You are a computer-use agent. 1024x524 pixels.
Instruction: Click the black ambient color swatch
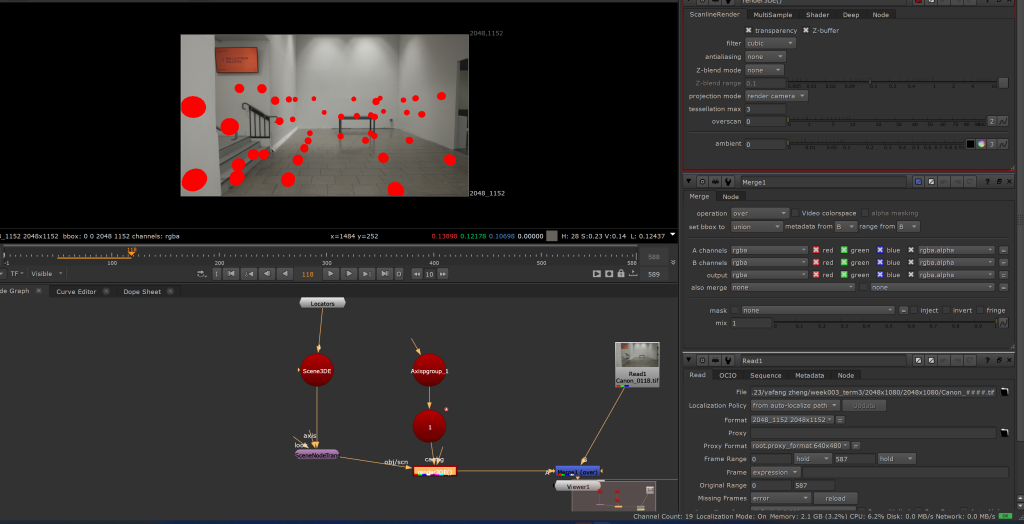(970, 144)
